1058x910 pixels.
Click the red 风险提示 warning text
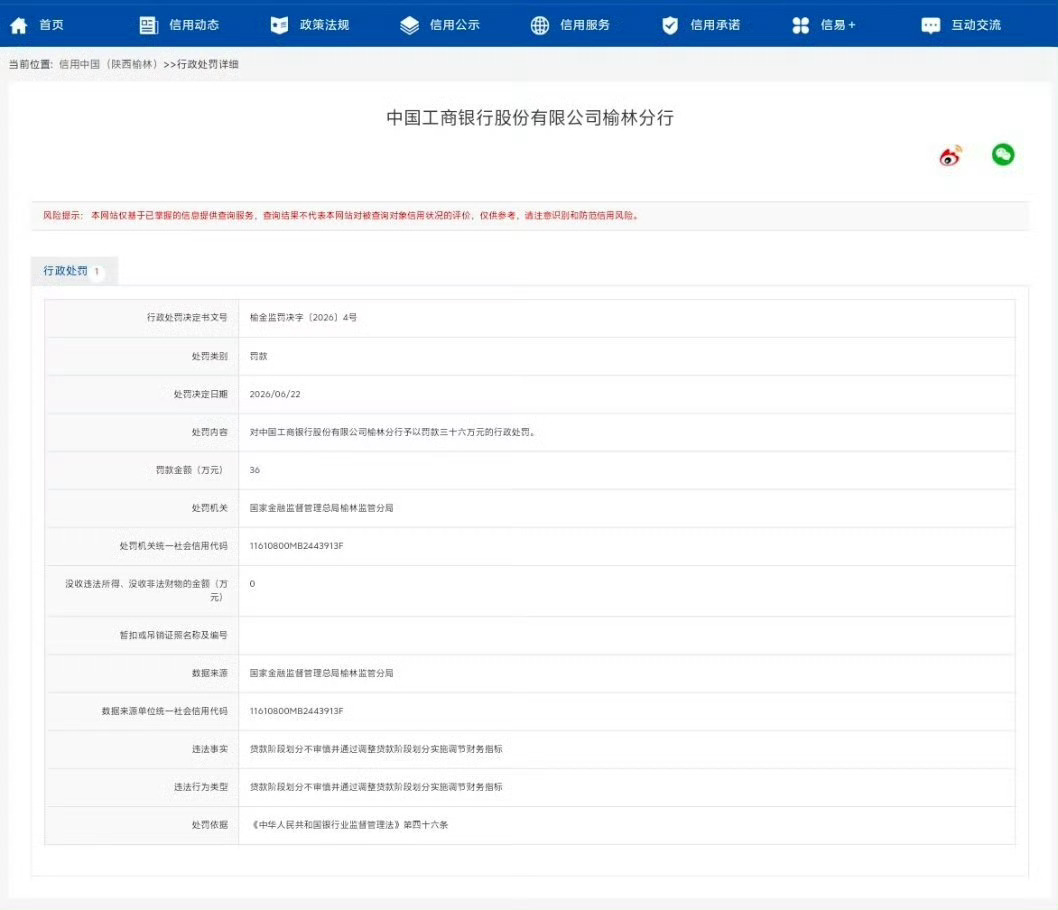point(341,215)
